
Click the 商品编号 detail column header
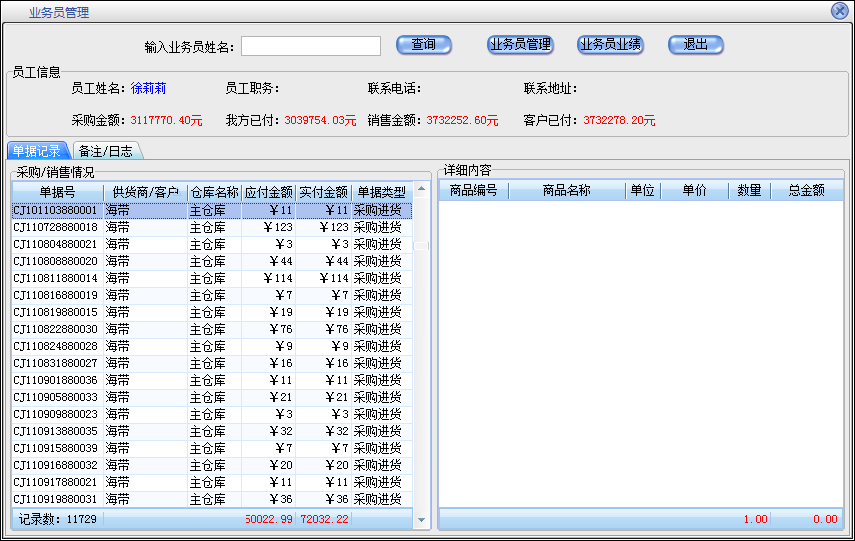473,190
